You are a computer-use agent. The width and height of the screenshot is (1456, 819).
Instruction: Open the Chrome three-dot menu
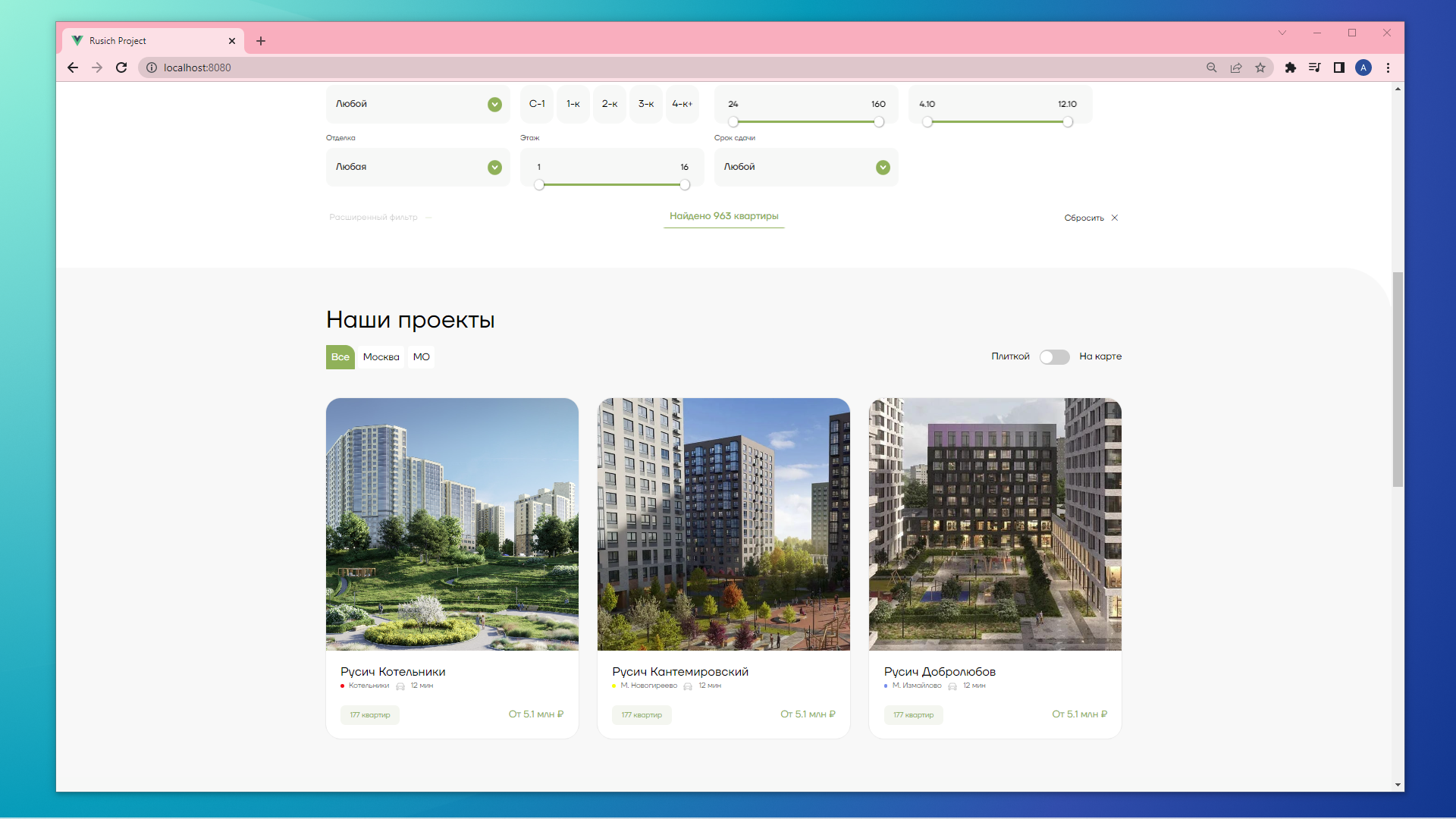pyautogui.click(x=1389, y=67)
